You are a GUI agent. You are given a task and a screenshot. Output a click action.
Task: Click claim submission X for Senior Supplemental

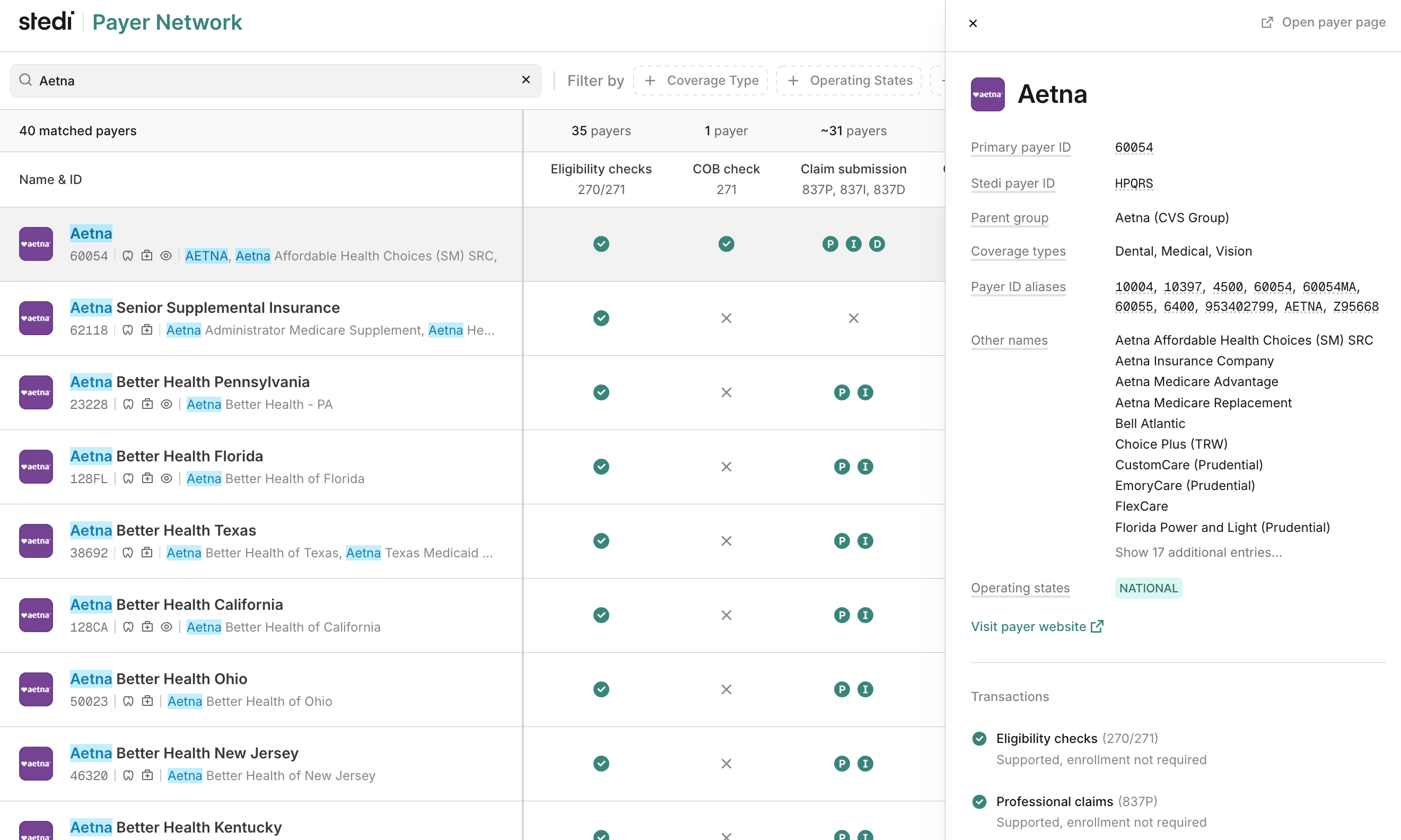pyautogui.click(x=853, y=318)
